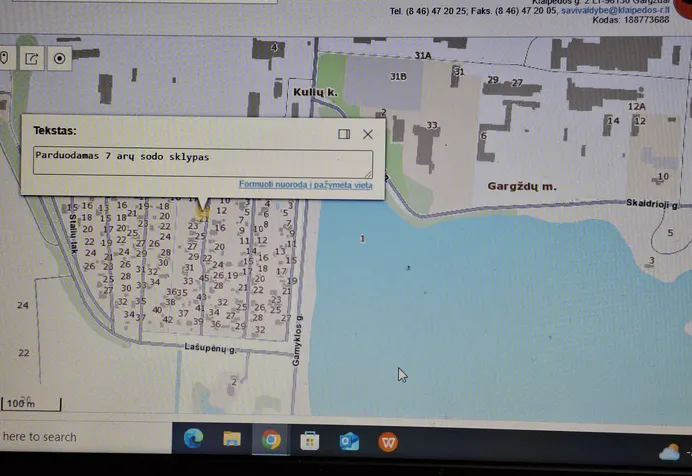This screenshot has width=692, height=476.
Task: Click the lake label '1' on the water
Action: coord(362,239)
